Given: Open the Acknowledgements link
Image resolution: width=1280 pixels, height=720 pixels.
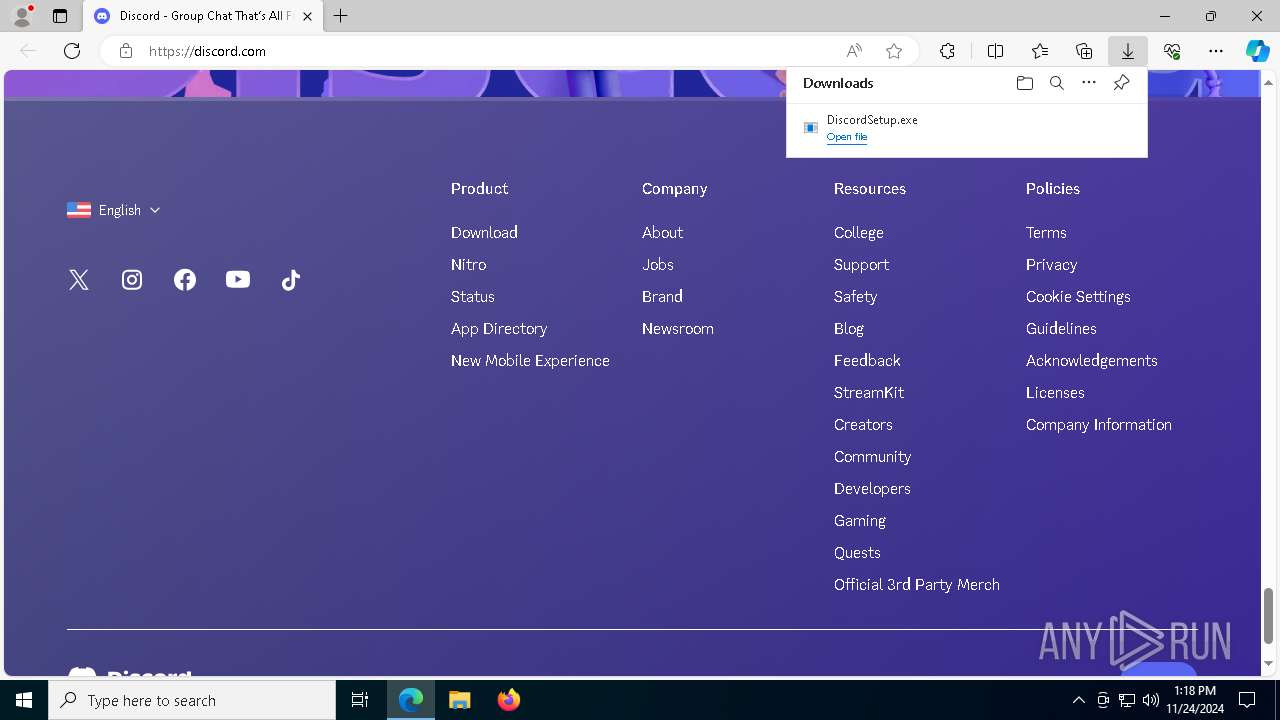Looking at the screenshot, I should pos(1091,360).
